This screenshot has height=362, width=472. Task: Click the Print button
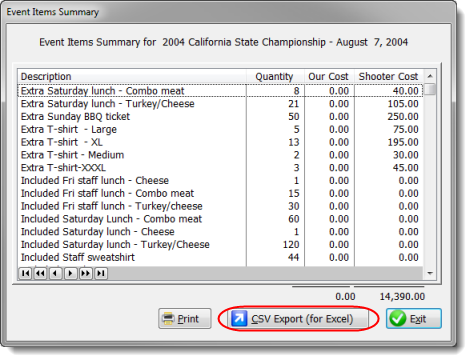click(x=185, y=319)
